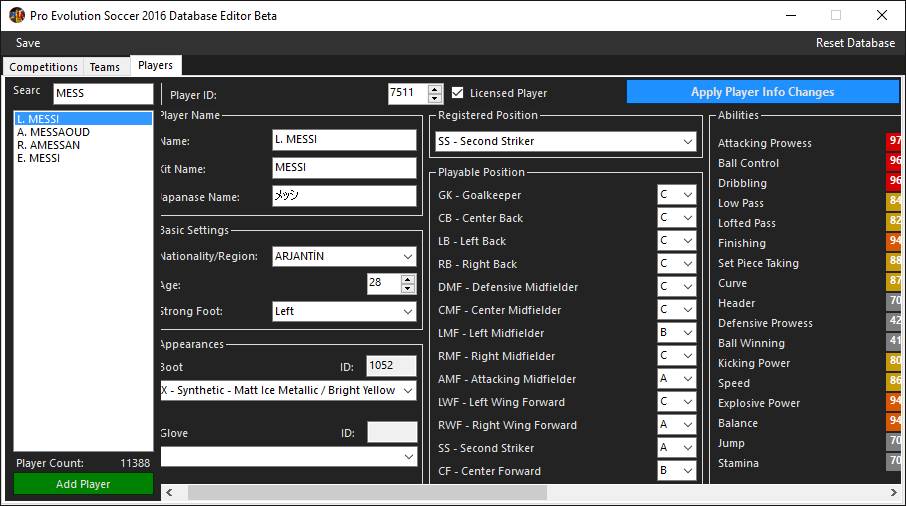Click the Low Pass value 84 box
906x506 pixels.
point(893,202)
